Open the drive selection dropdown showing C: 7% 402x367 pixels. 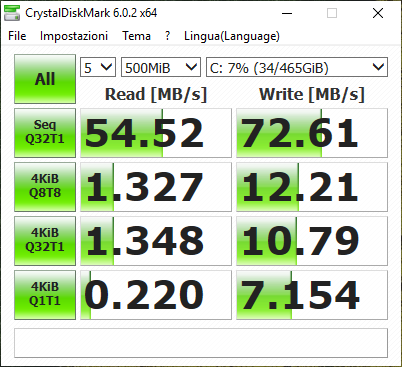(x=297, y=67)
